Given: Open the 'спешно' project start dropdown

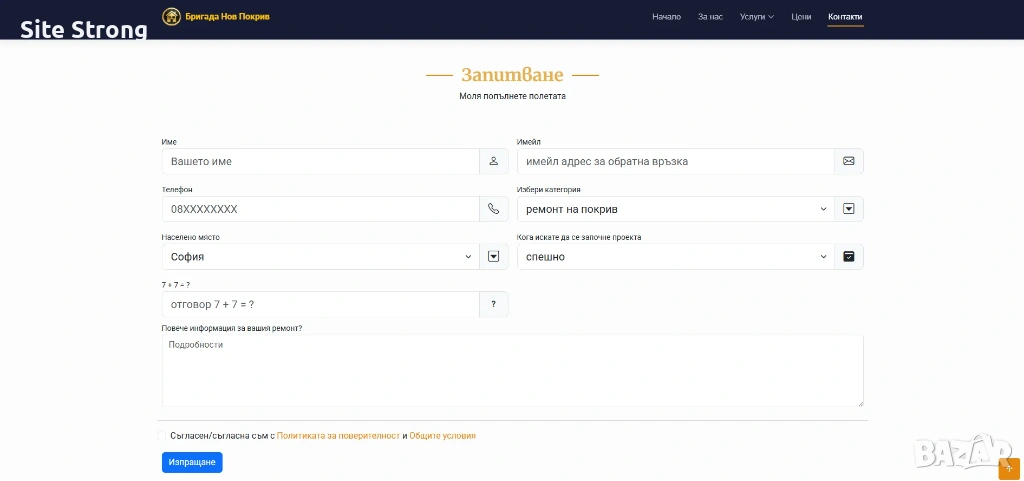Looking at the screenshot, I should pos(676,257).
